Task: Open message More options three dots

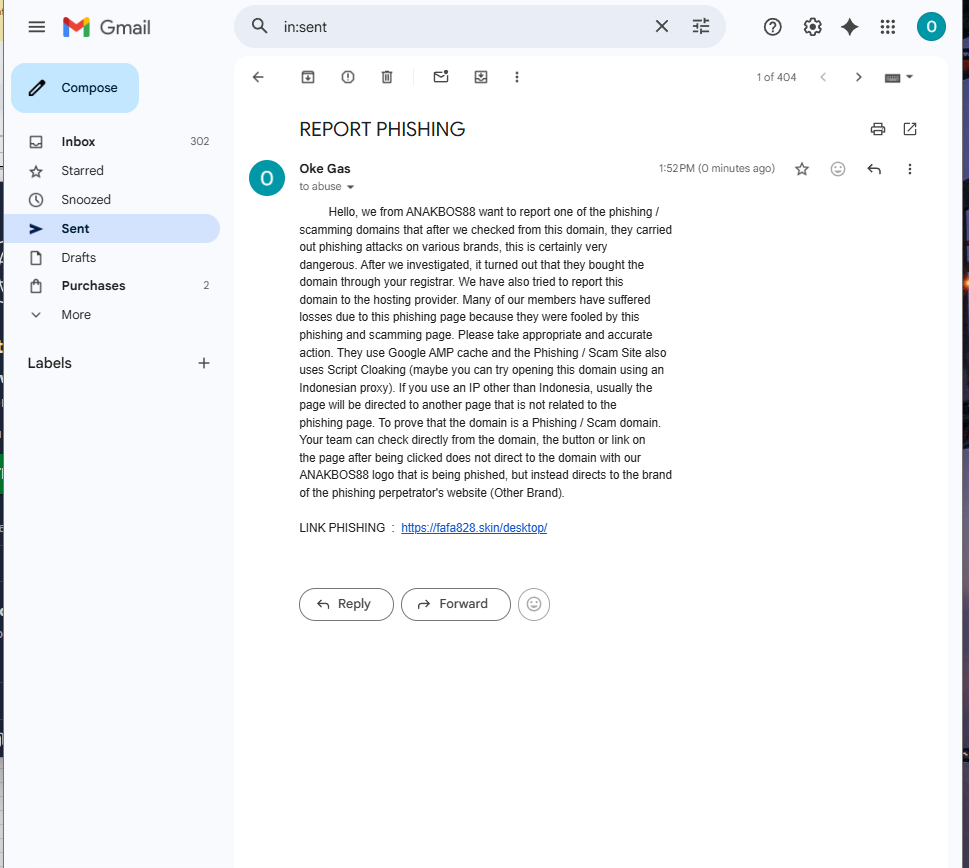Action: (910, 169)
